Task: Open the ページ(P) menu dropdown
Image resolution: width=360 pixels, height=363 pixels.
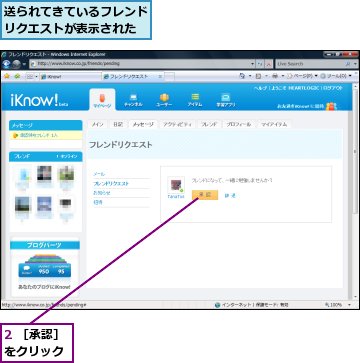Action: point(301,76)
